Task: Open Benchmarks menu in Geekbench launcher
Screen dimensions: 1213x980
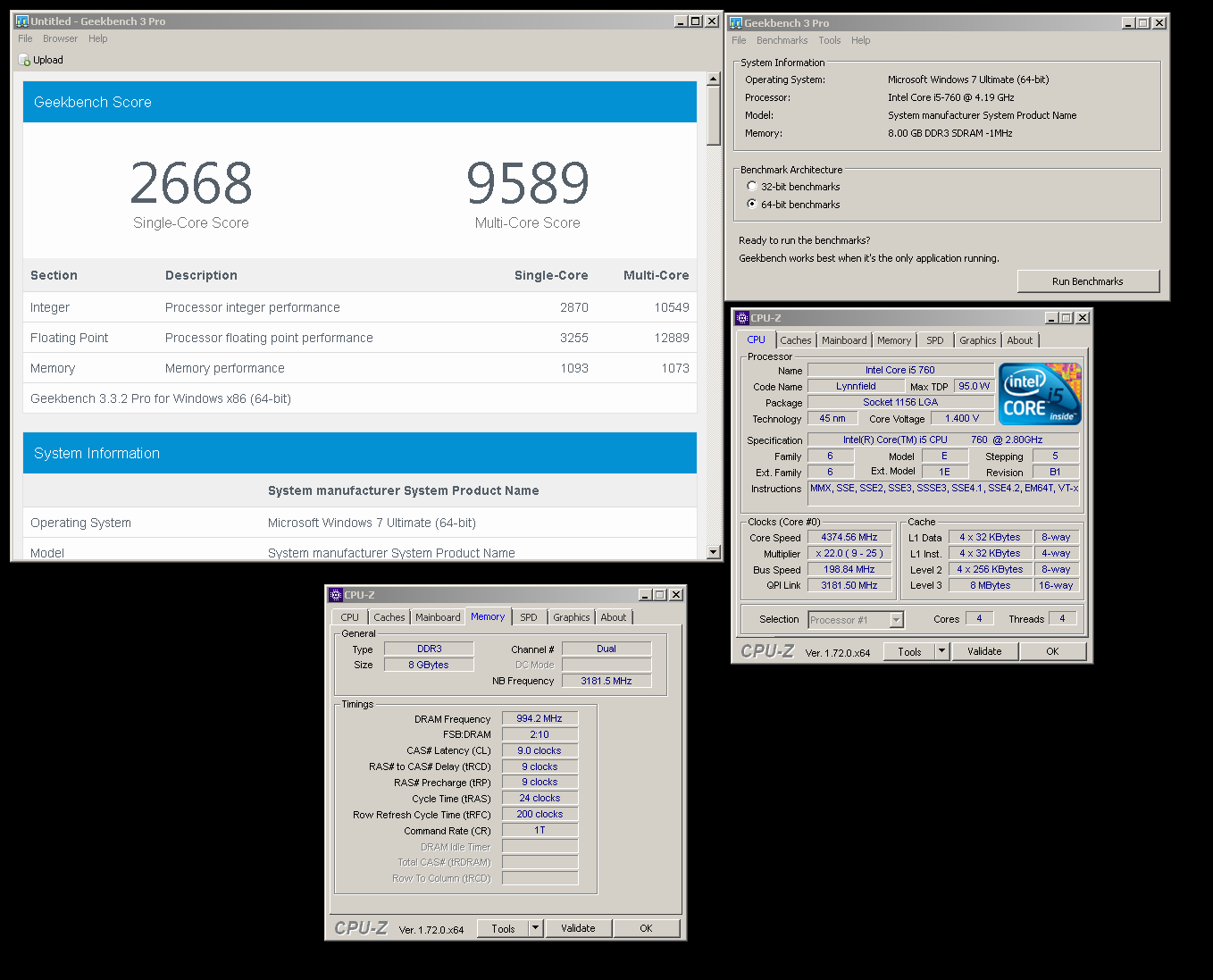Action: [782, 40]
